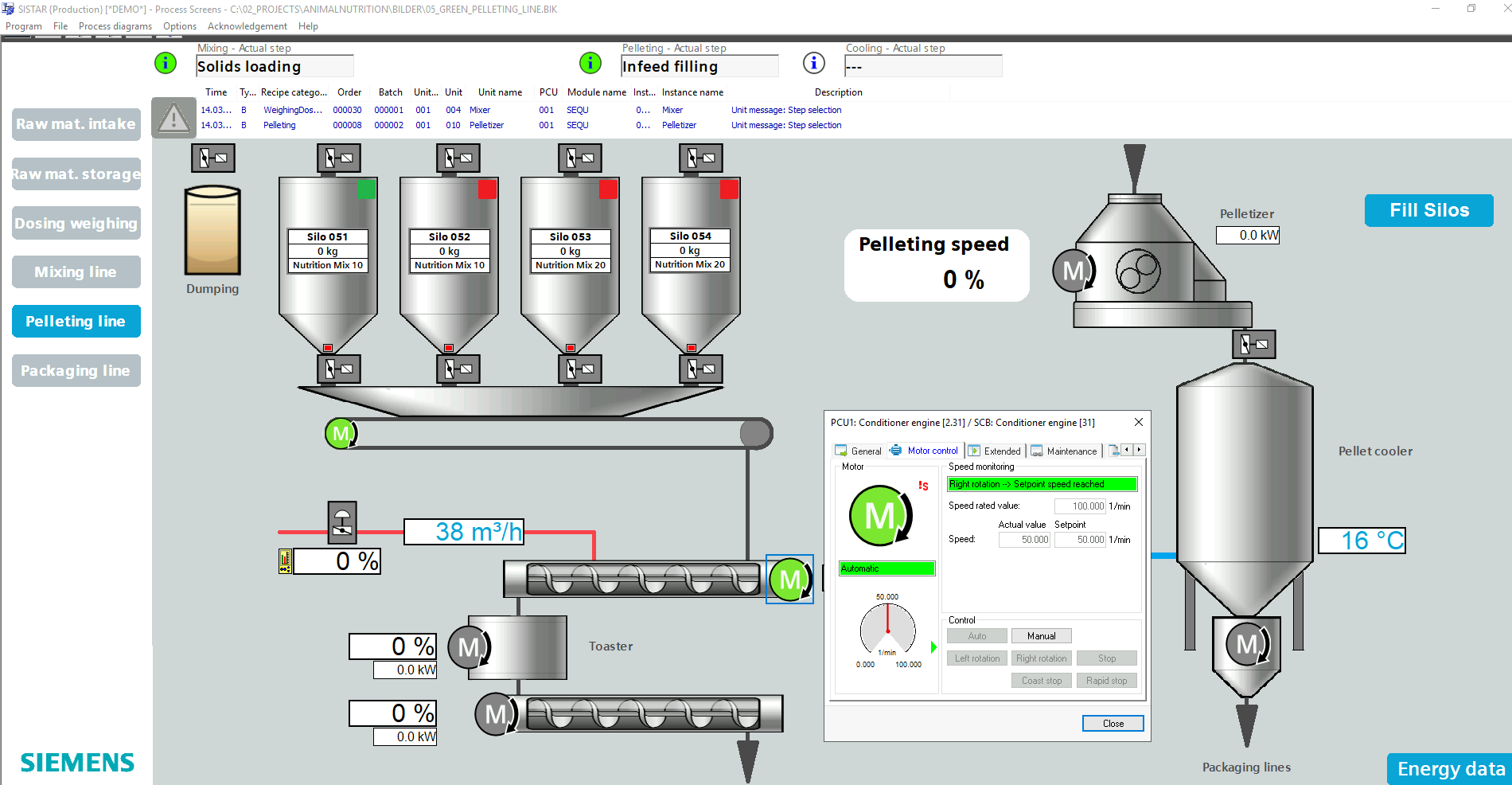This screenshot has height=785, width=1512.
Task: Open the Process diagrams menu
Action: [x=115, y=26]
